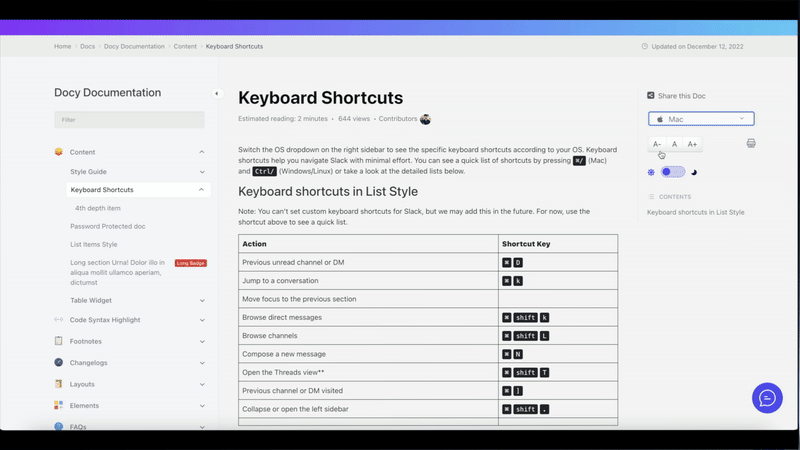Click the 'Compose a new message' cell
Image resolution: width=800 pixels, height=450 pixels.
[368, 354]
